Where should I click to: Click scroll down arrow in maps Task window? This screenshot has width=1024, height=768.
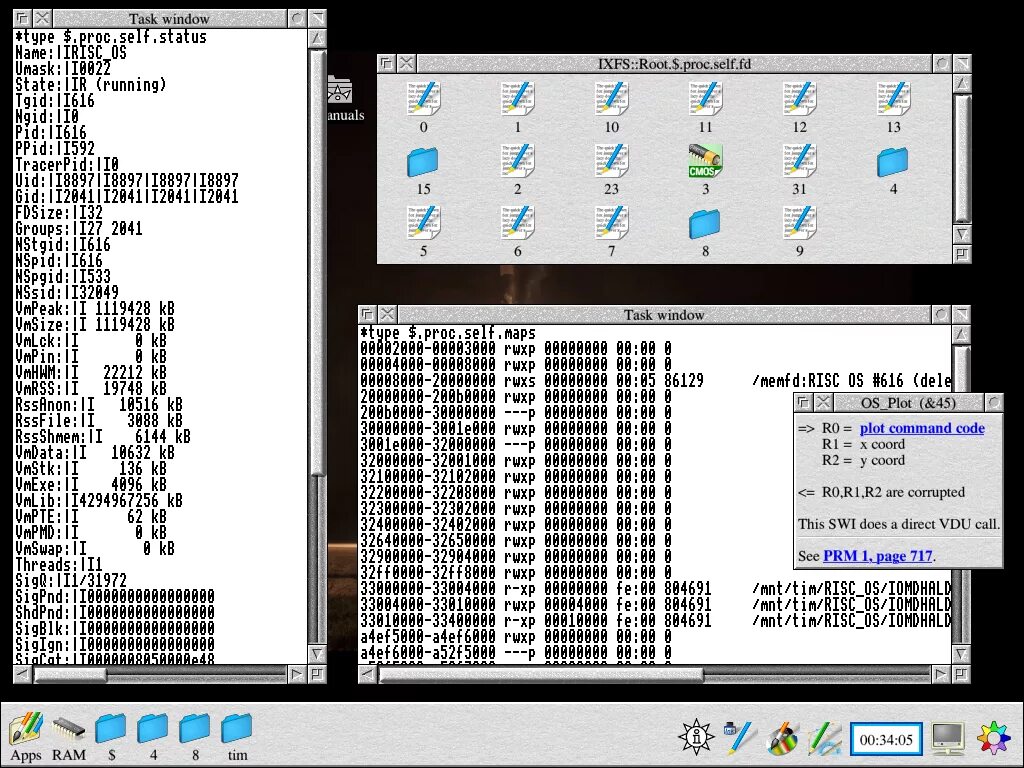coord(961,654)
